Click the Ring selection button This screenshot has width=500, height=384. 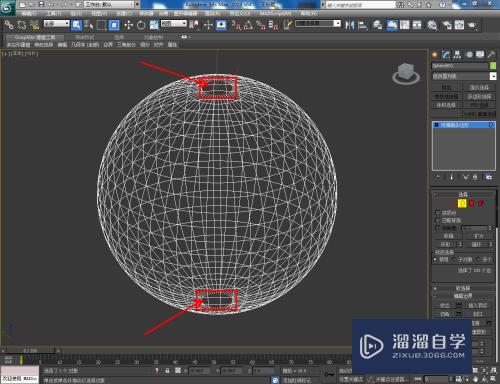445,244
